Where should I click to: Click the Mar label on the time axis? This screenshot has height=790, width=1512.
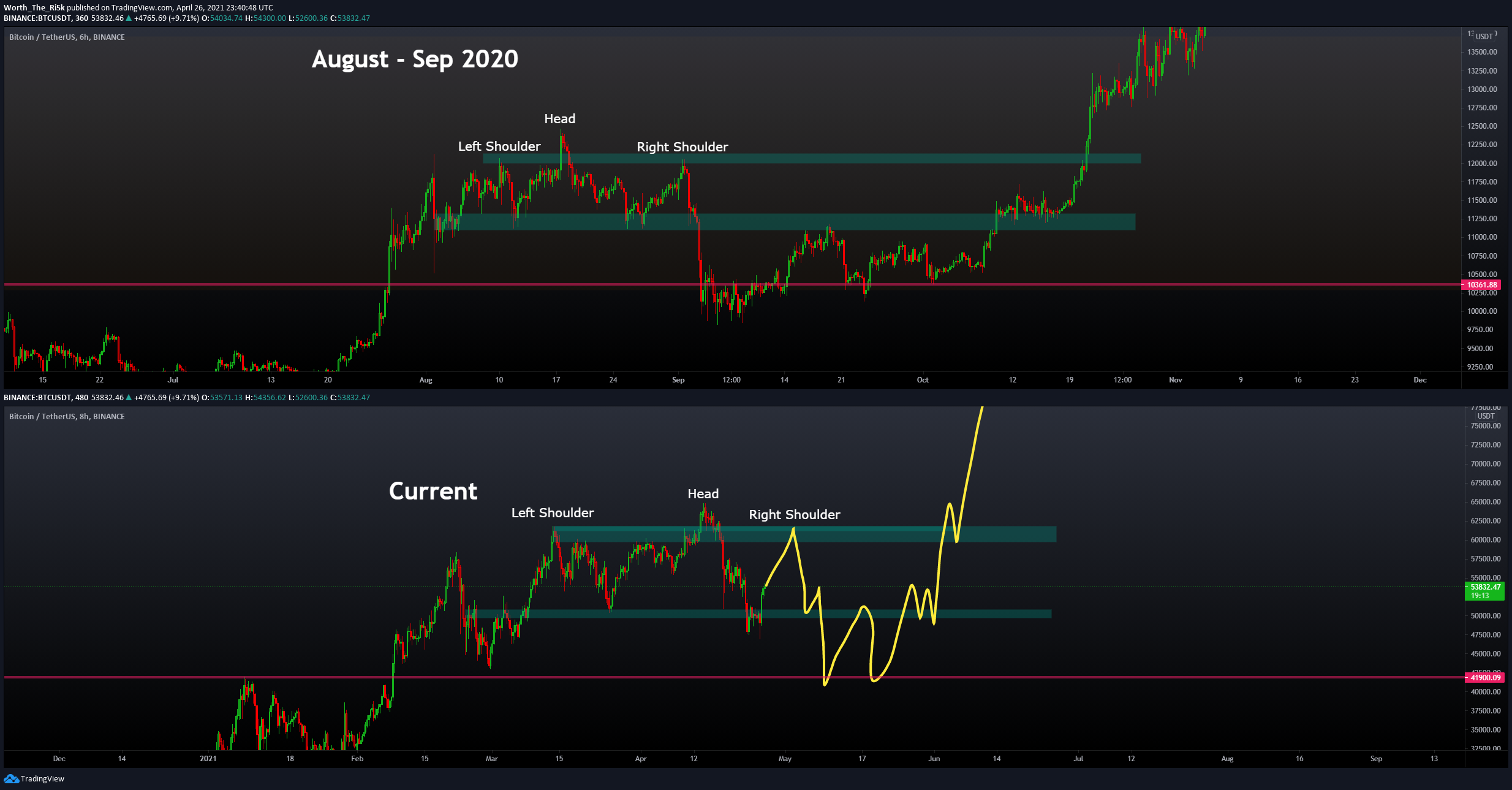coord(491,759)
